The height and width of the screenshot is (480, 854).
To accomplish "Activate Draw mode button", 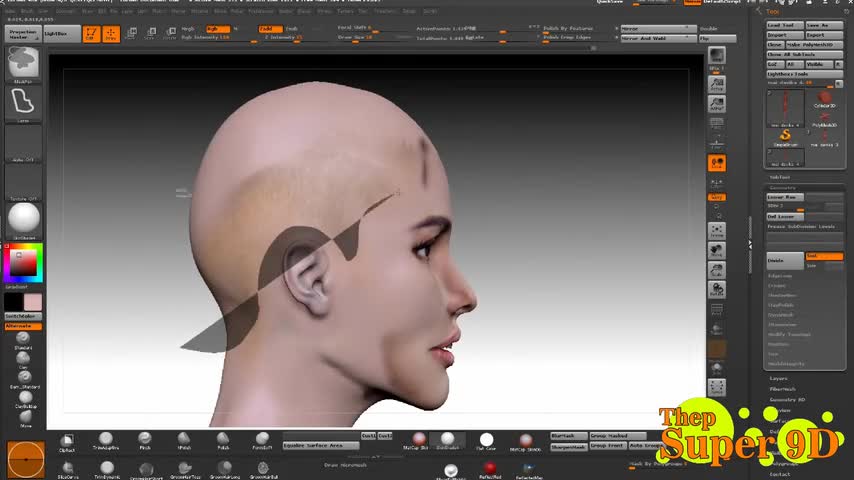I will pyautogui.click(x=111, y=34).
